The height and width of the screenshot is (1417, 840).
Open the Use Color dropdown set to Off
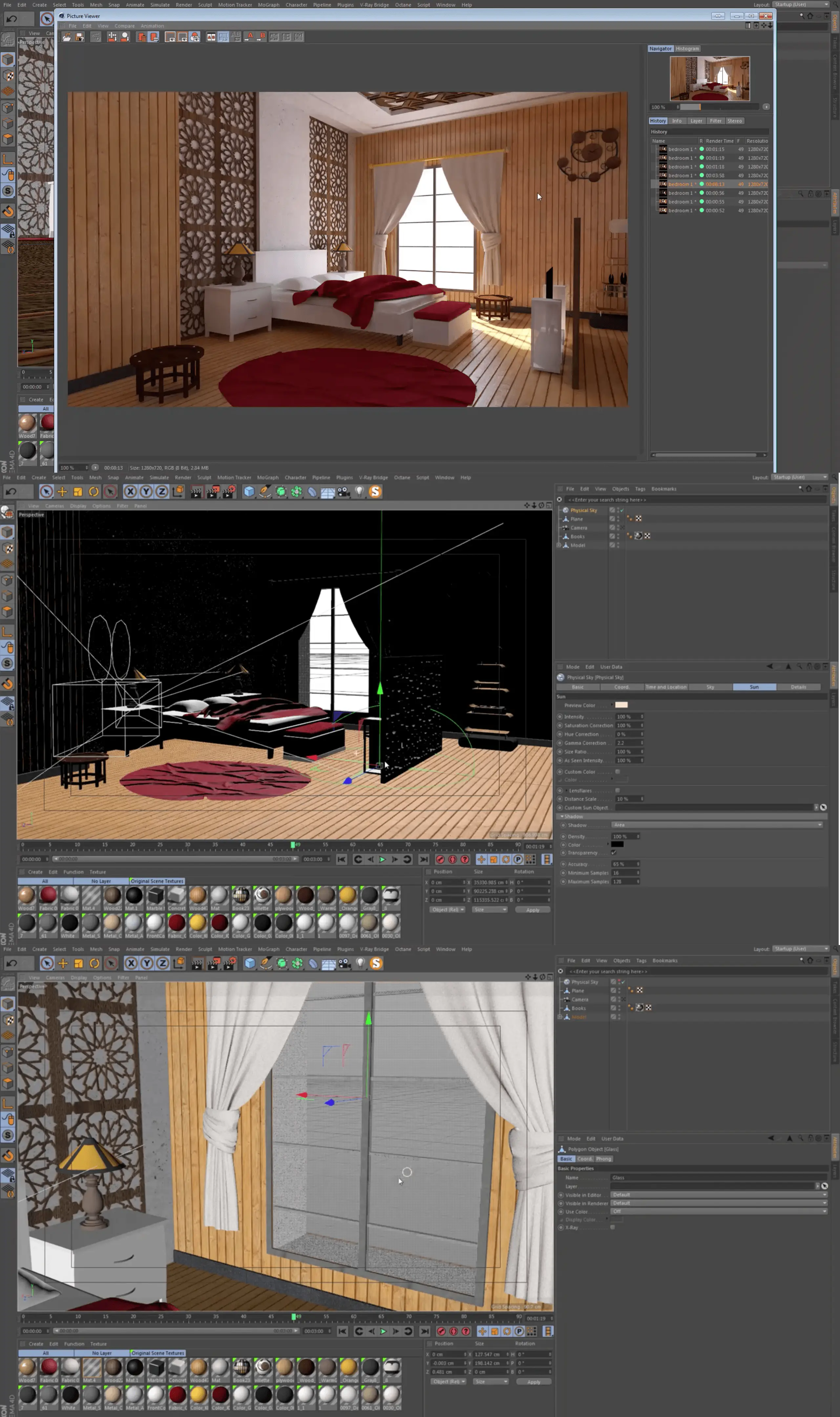point(719,1212)
